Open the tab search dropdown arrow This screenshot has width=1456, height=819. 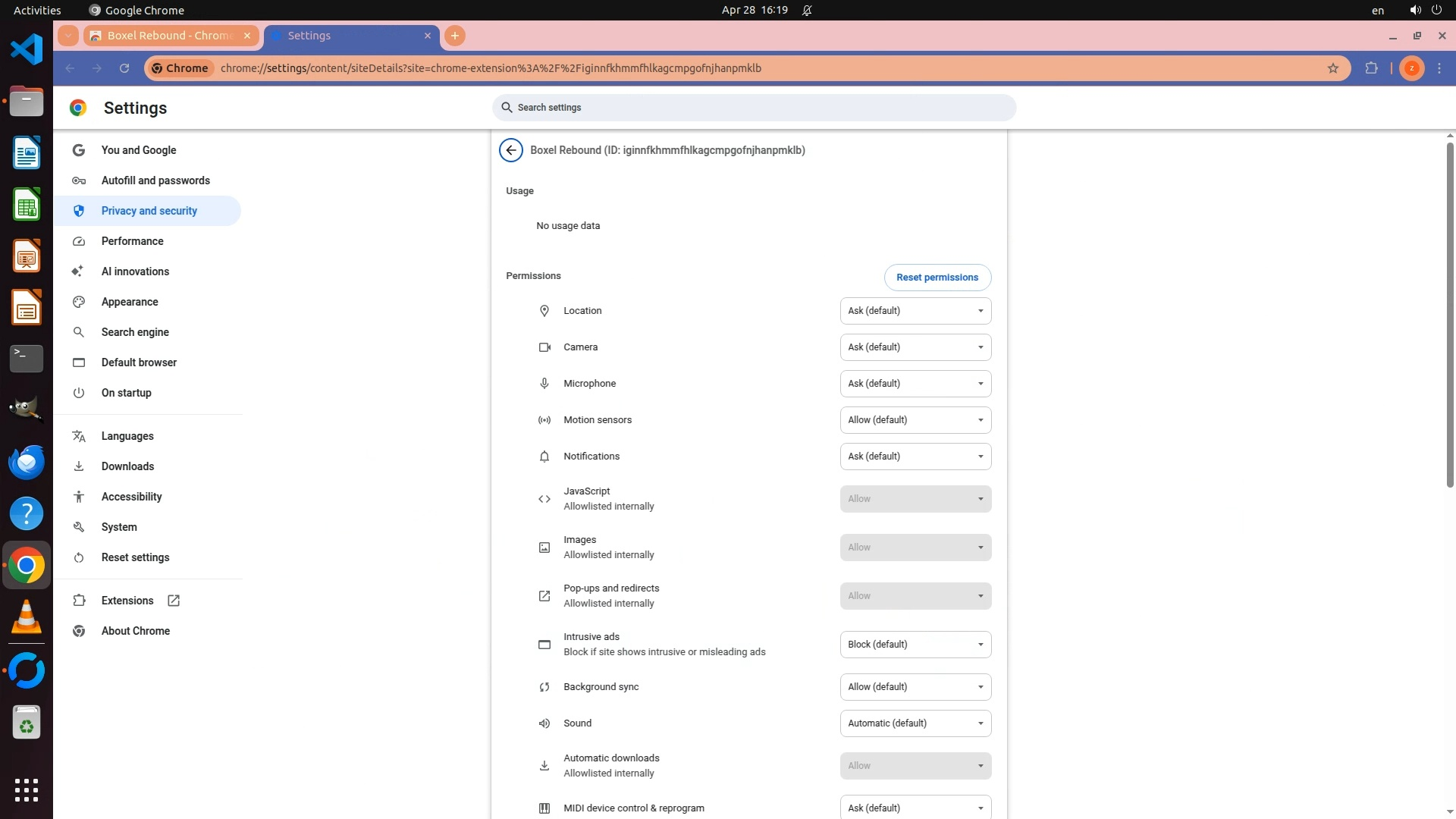68,36
